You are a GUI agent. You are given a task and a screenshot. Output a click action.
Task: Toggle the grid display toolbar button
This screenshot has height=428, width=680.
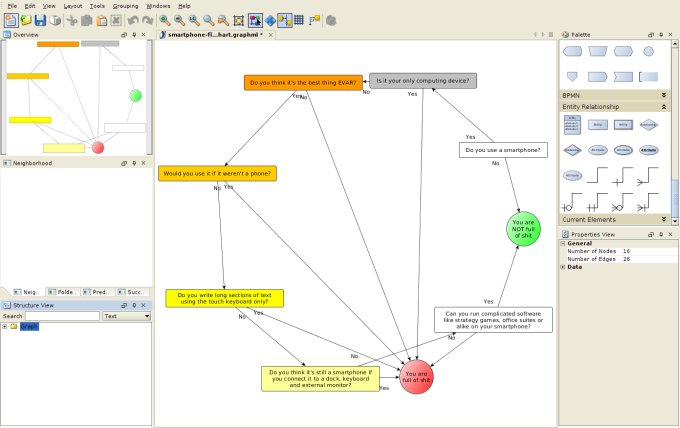coord(299,20)
